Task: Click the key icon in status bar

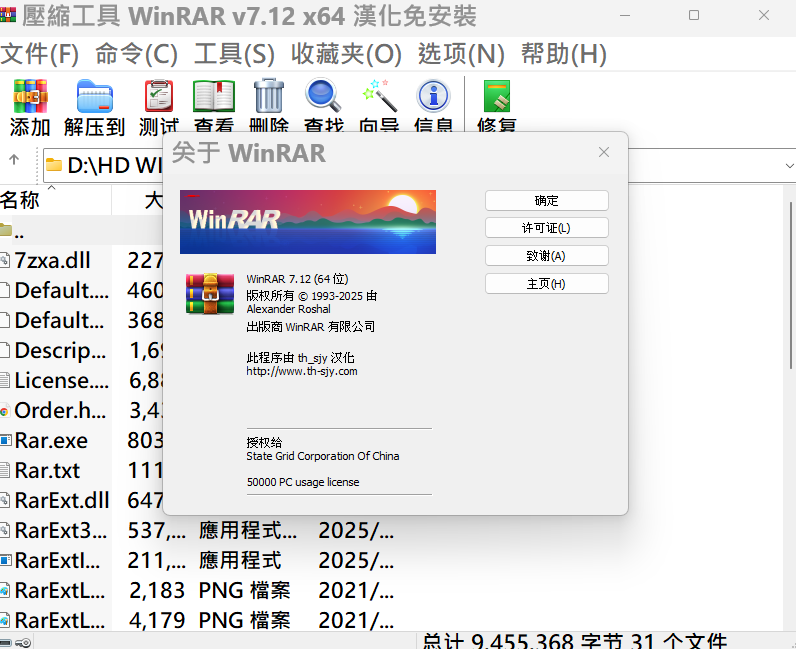Action: (x=23, y=643)
